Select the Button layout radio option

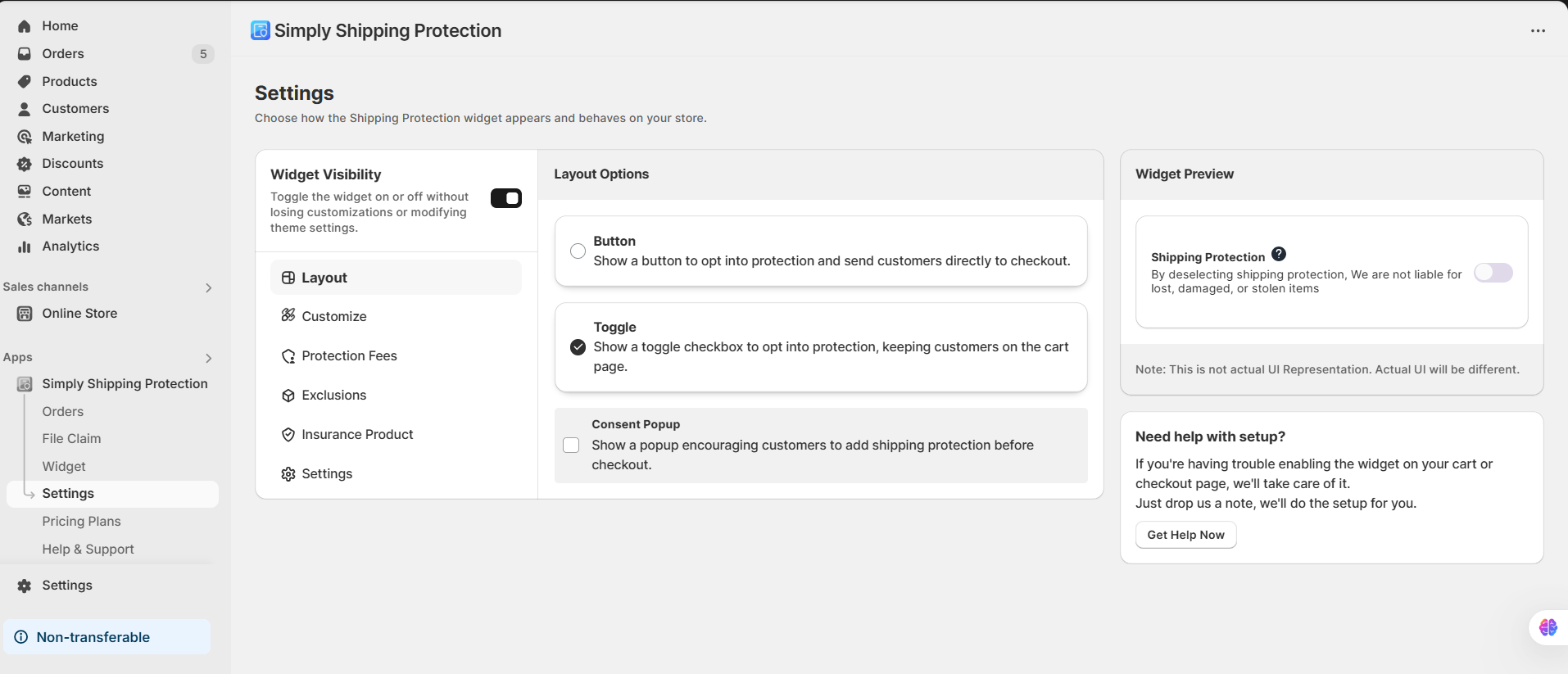578,251
